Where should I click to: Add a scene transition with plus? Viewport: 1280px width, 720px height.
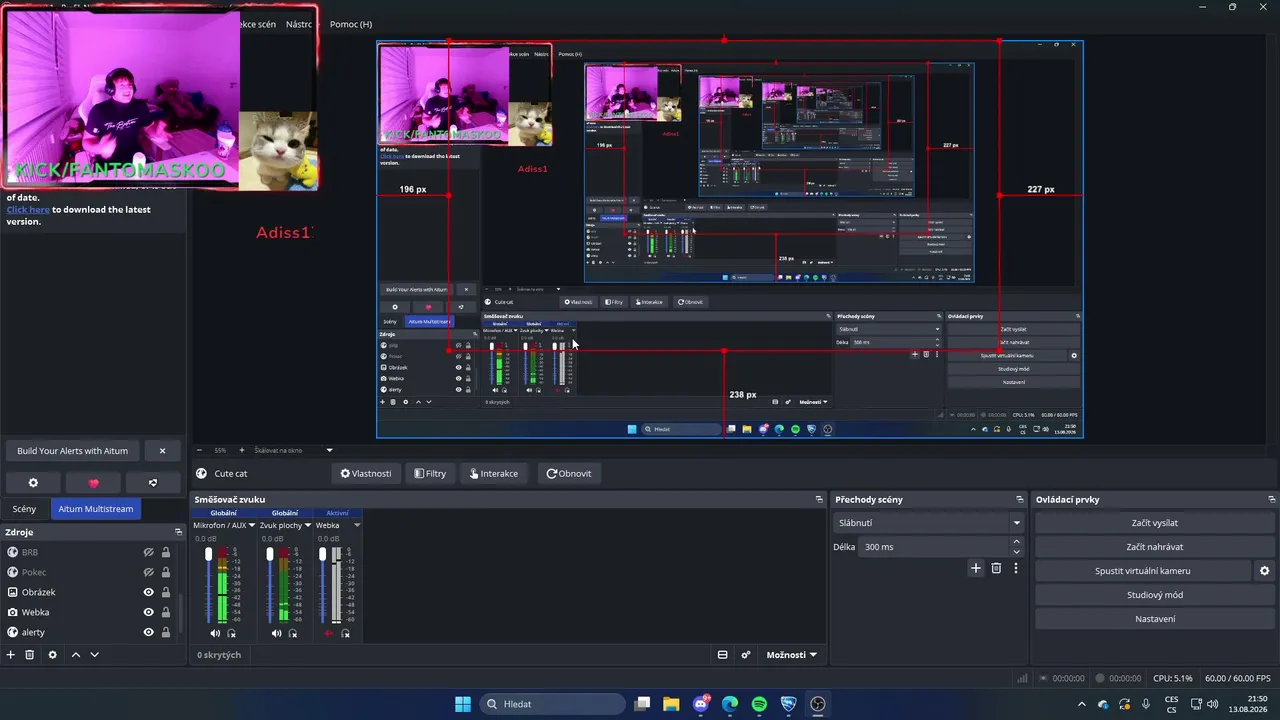tap(976, 568)
